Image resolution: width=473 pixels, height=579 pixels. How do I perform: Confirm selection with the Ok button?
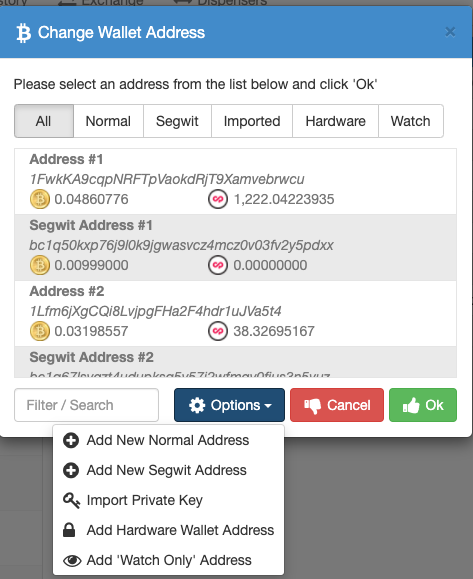423,405
